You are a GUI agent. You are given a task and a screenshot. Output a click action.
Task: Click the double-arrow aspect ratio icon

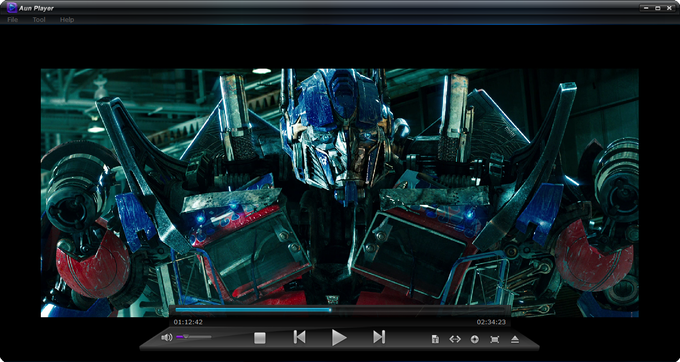(x=455, y=339)
